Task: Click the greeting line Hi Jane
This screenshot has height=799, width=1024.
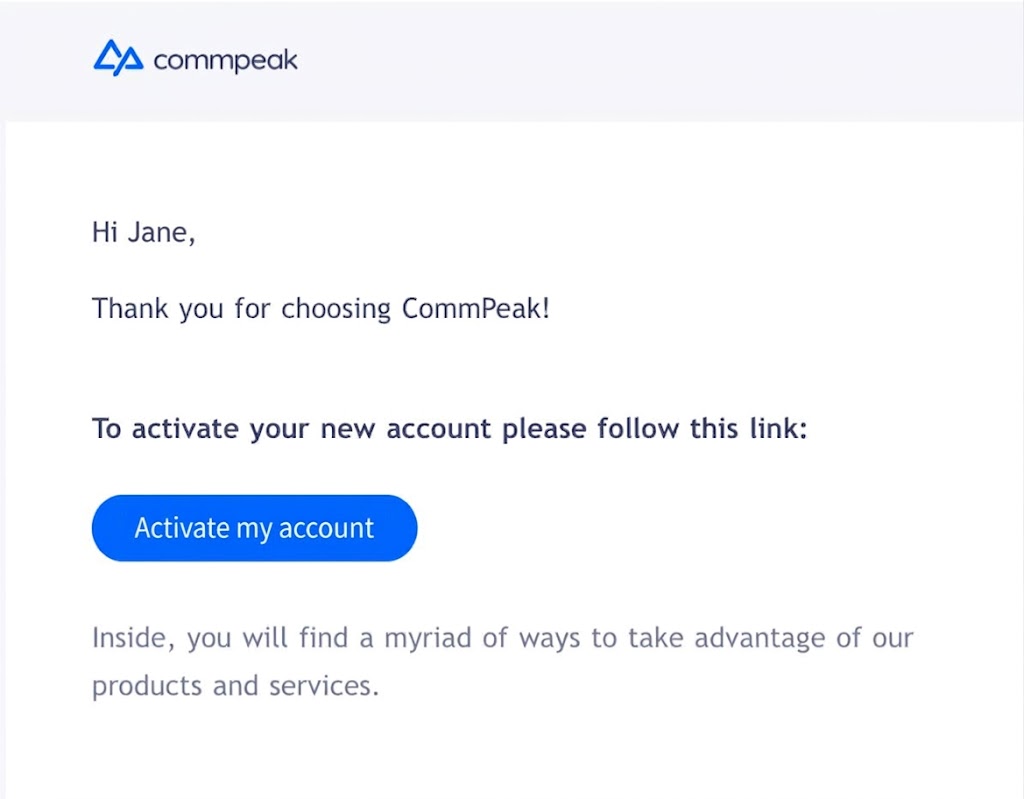Action: (144, 231)
